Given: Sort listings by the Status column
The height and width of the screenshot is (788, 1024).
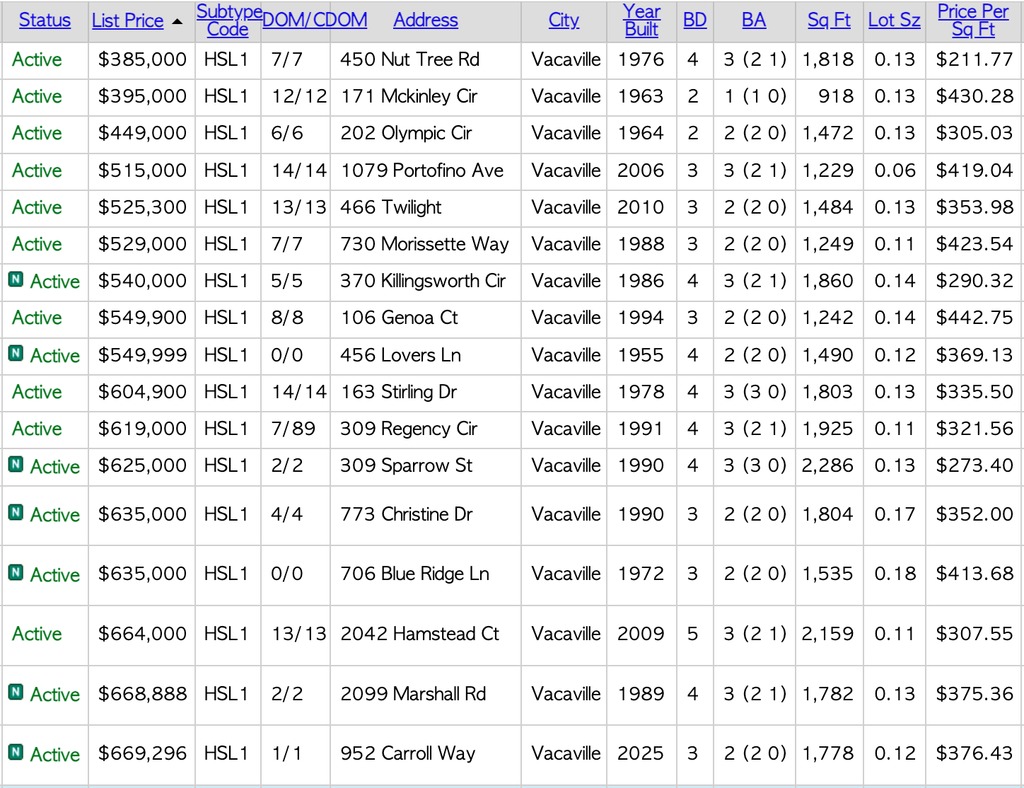Looking at the screenshot, I should coord(44,20).
